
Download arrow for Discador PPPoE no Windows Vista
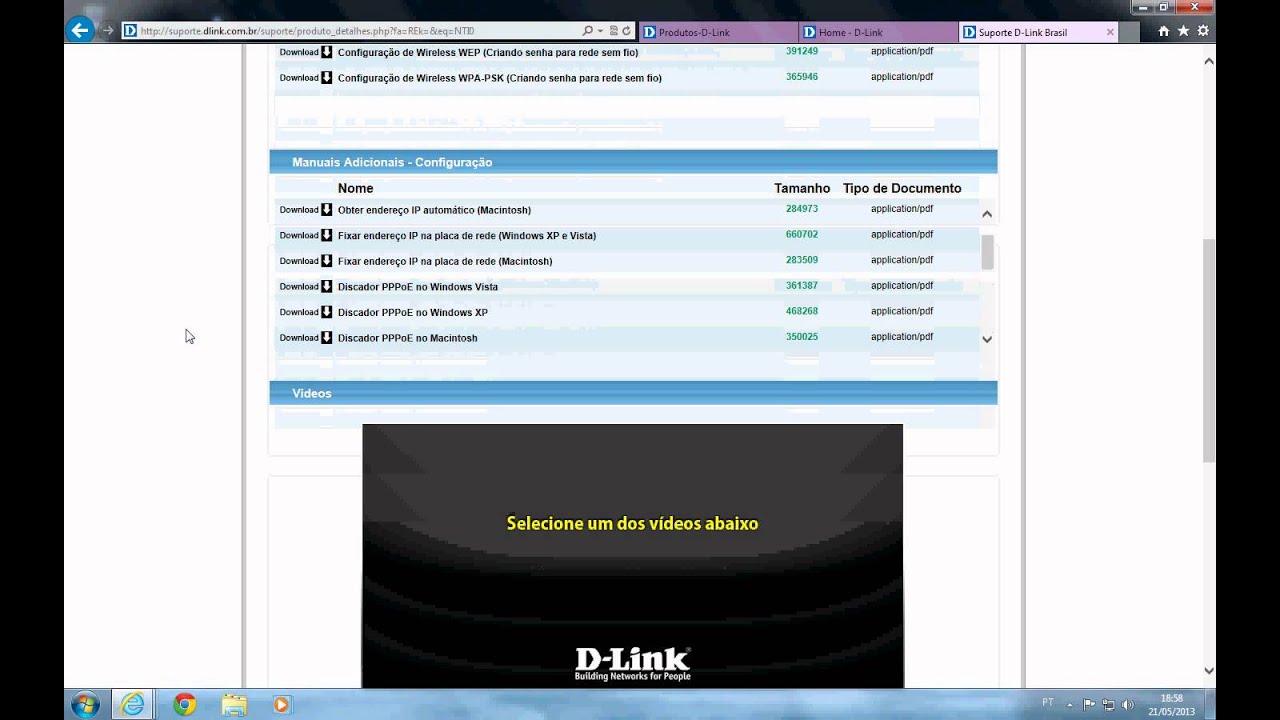326,286
